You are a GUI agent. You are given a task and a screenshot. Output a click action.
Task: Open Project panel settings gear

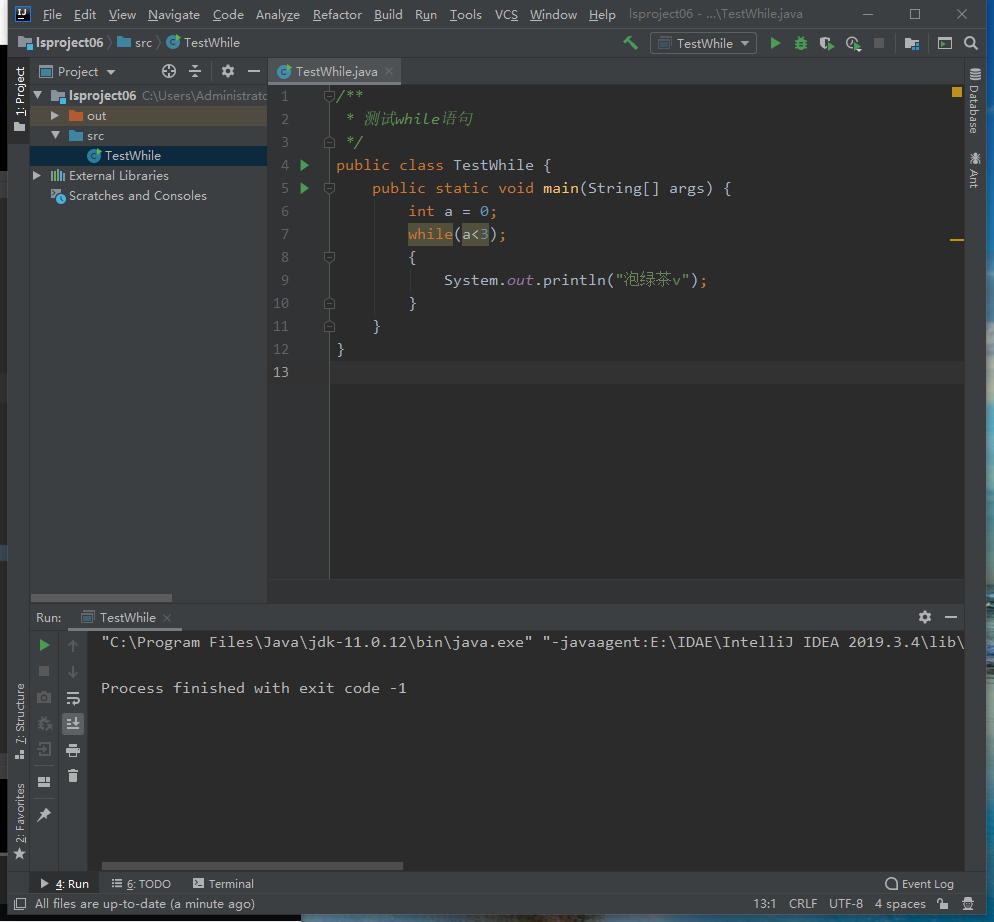(x=228, y=71)
